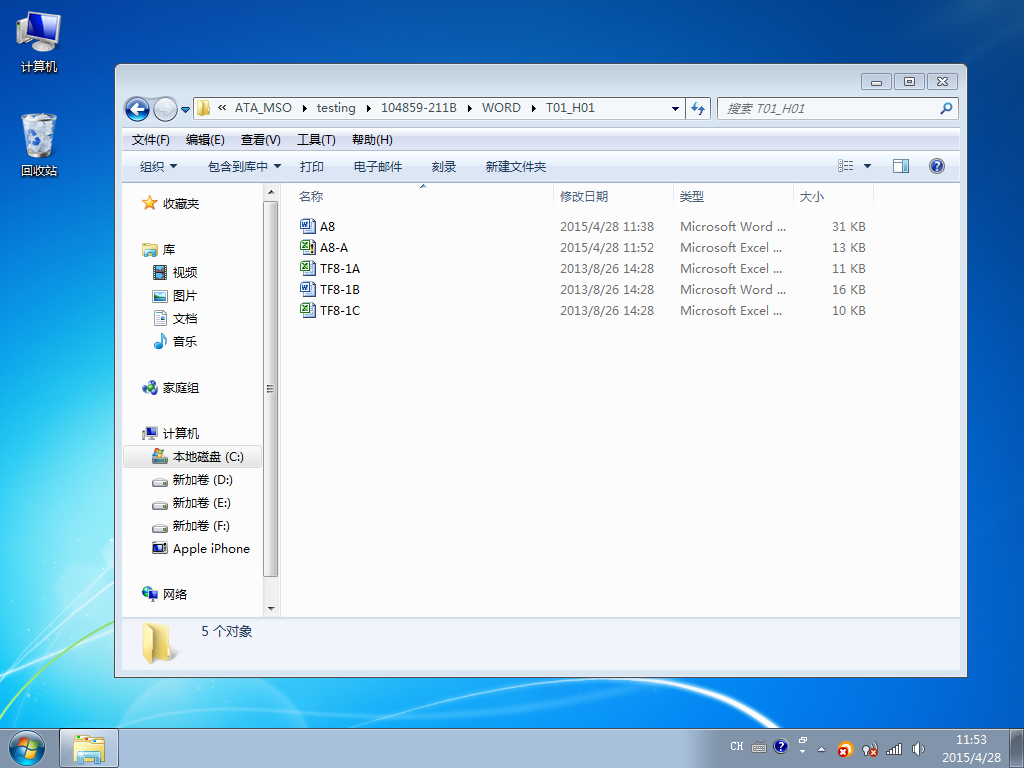Click the Windows Start orb
Viewport: 1024px width, 768px height.
(27, 748)
